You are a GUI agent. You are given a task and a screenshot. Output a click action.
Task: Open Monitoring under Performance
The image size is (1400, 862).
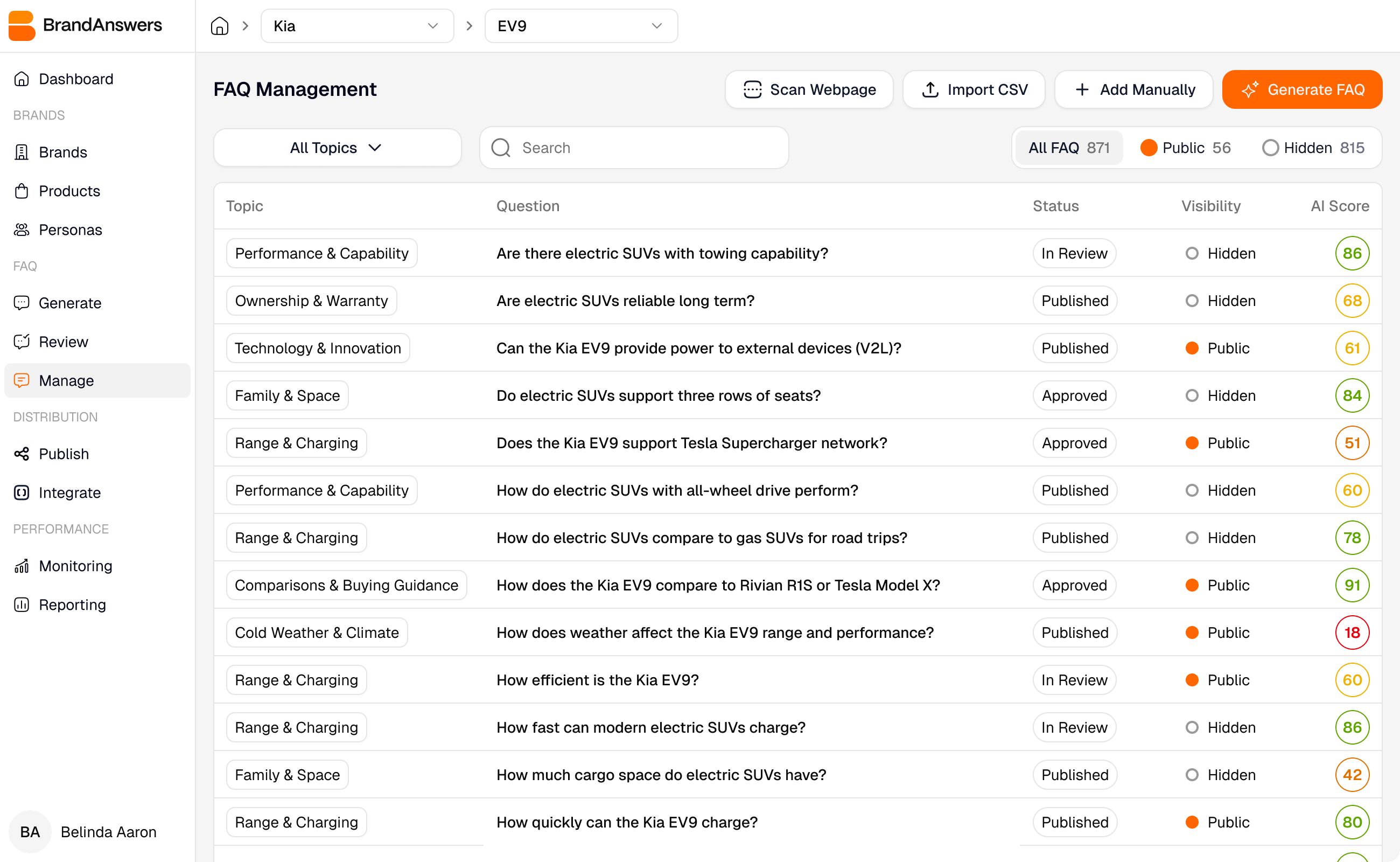75,566
